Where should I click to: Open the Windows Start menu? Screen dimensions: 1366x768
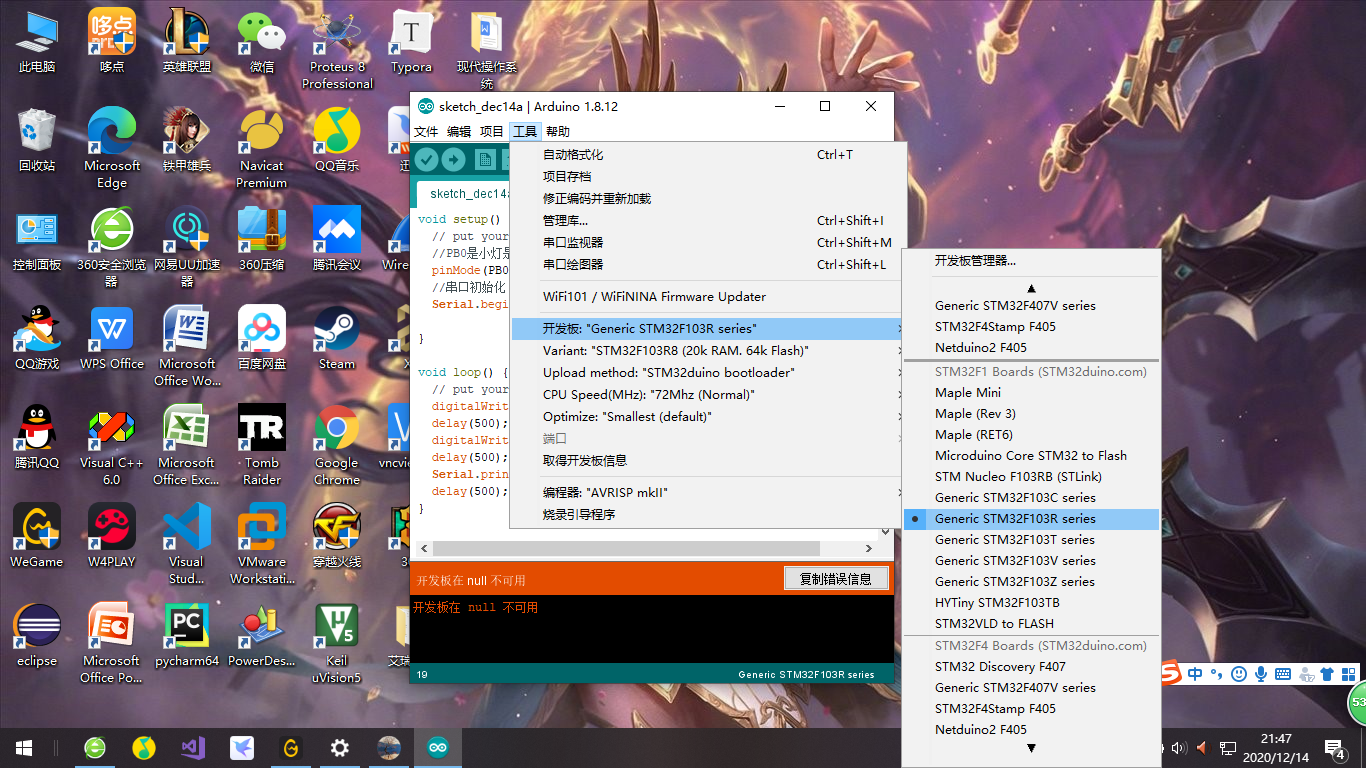(x=24, y=747)
